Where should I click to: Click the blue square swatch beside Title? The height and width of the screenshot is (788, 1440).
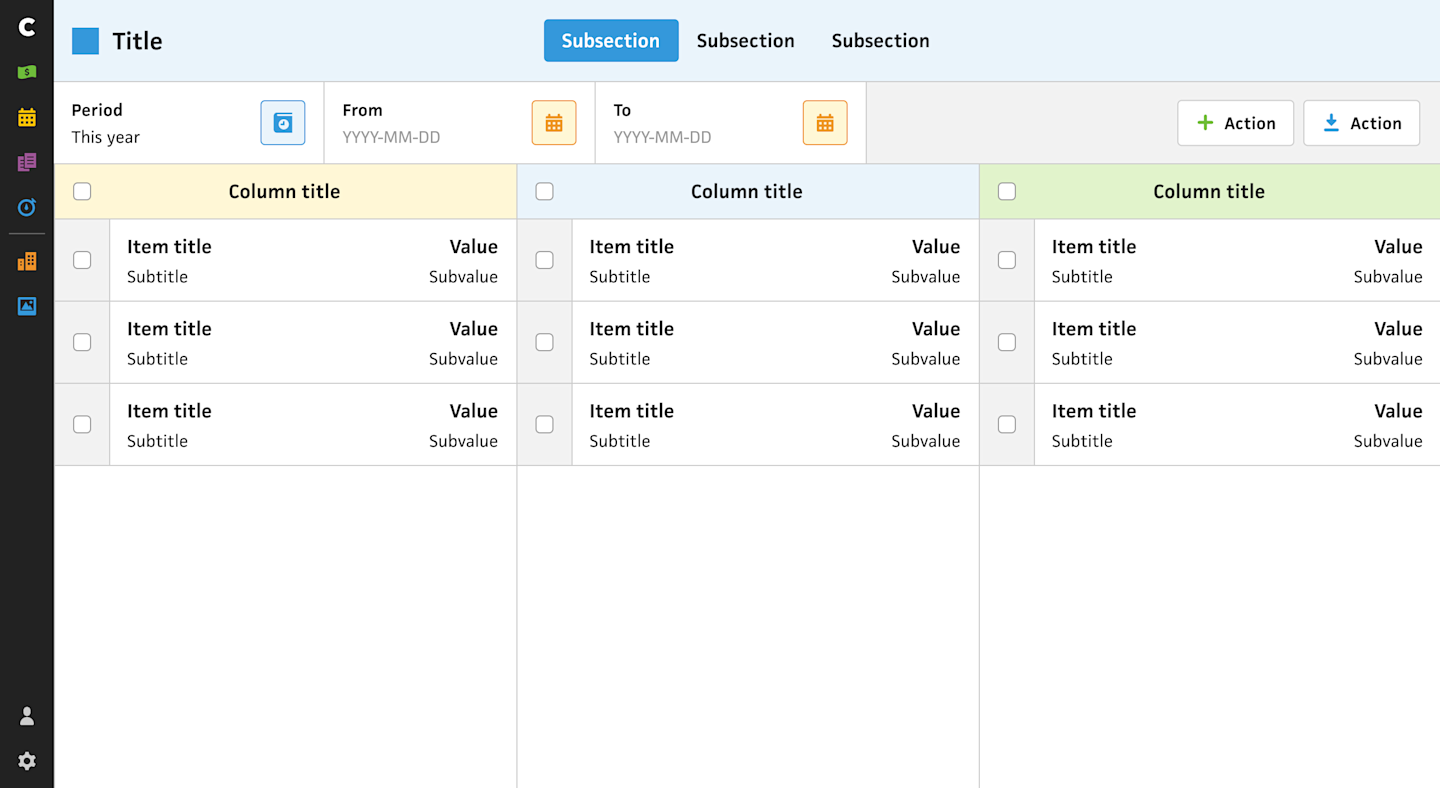tap(85, 41)
